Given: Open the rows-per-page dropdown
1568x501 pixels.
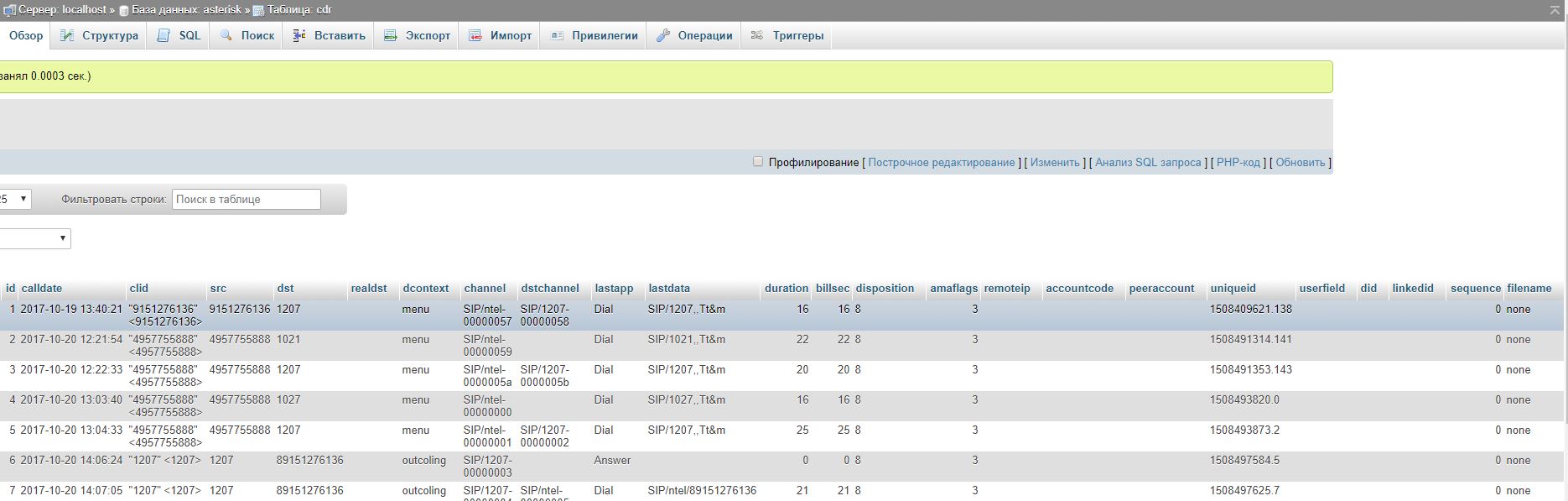Looking at the screenshot, I should pos(15,199).
